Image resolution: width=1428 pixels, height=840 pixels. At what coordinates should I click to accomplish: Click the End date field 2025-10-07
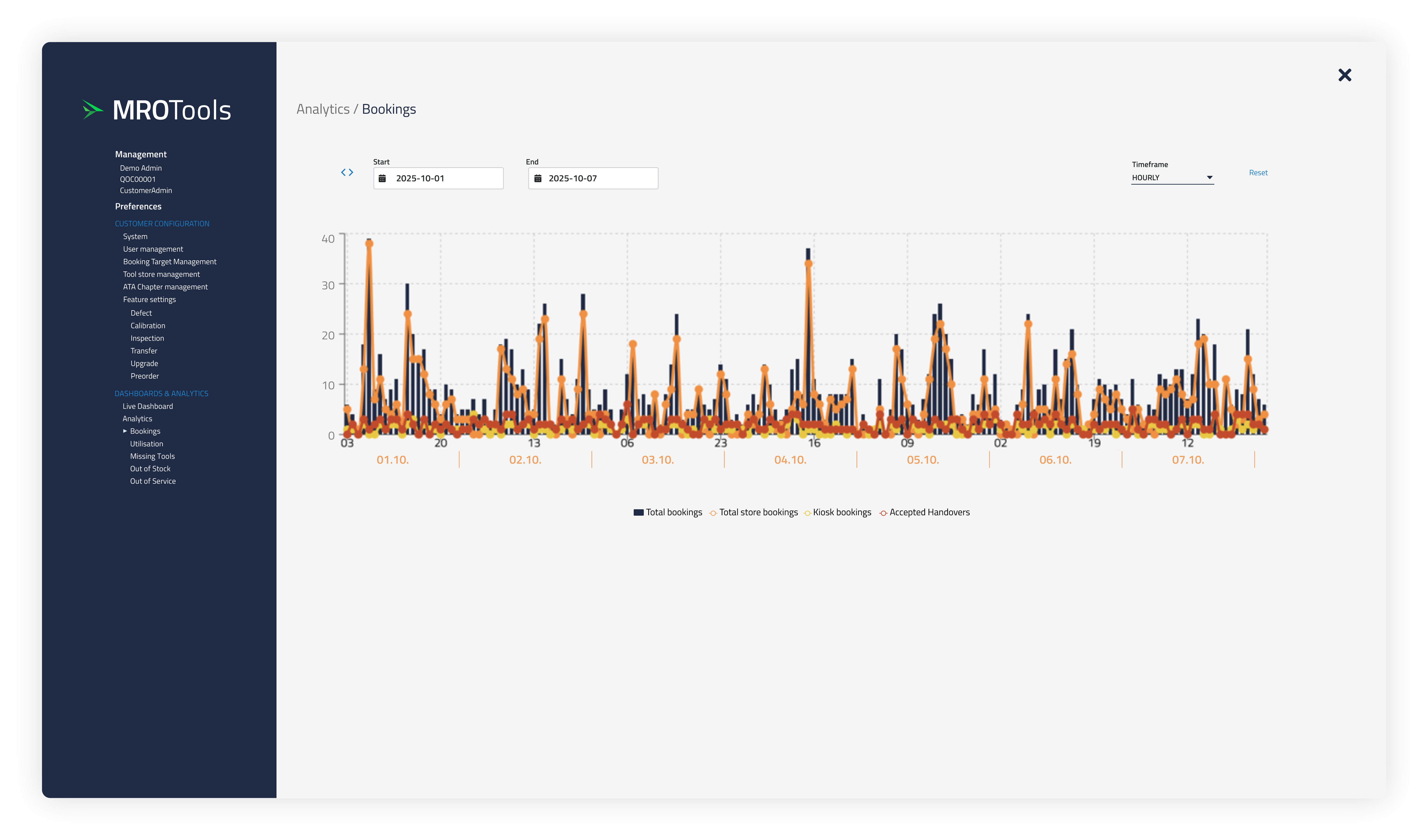click(593, 178)
